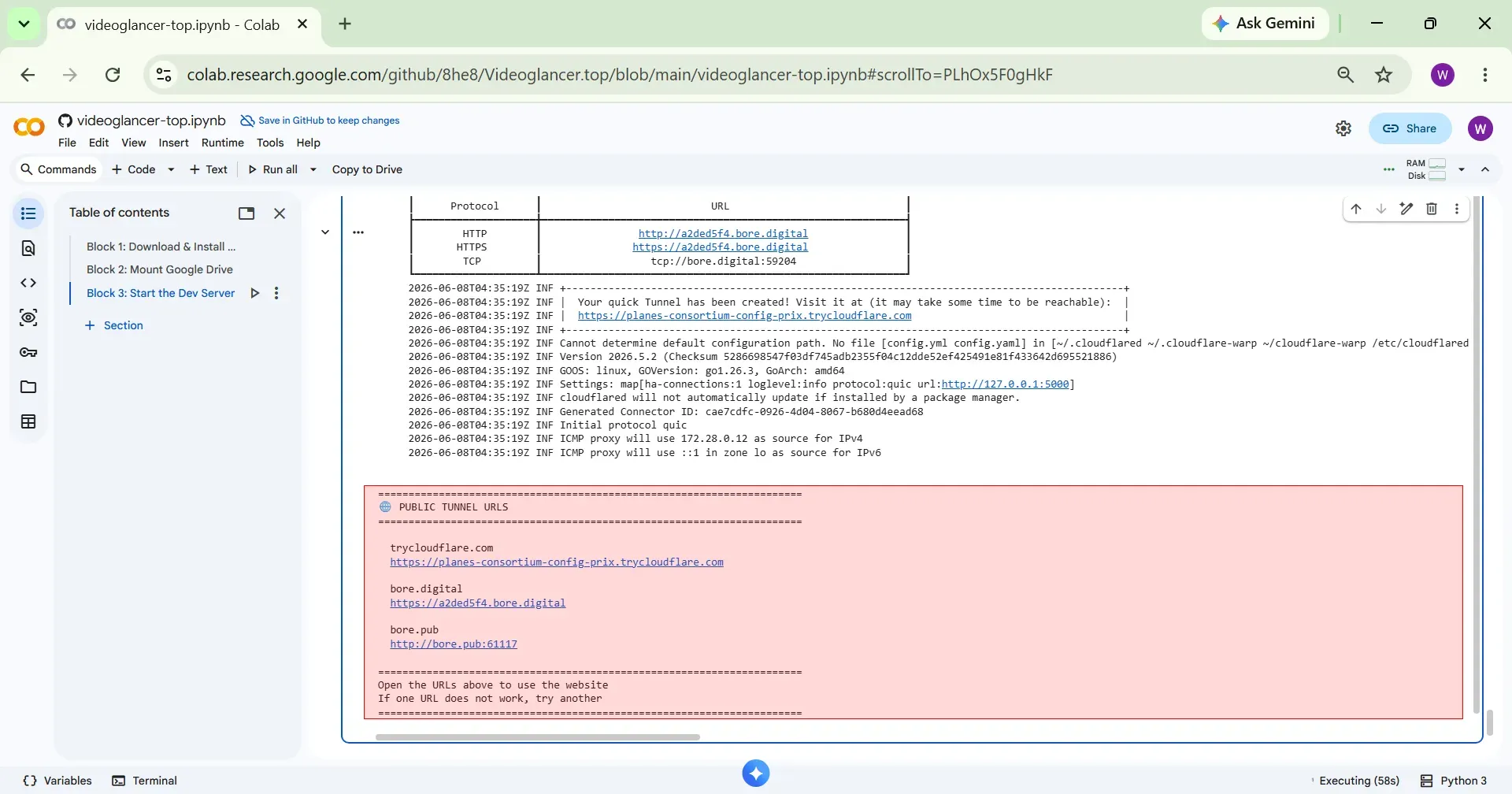This screenshot has width=1512, height=794.
Task: Open the Files folder icon in sidebar
Action: pyautogui.click(x=28, y=387)
